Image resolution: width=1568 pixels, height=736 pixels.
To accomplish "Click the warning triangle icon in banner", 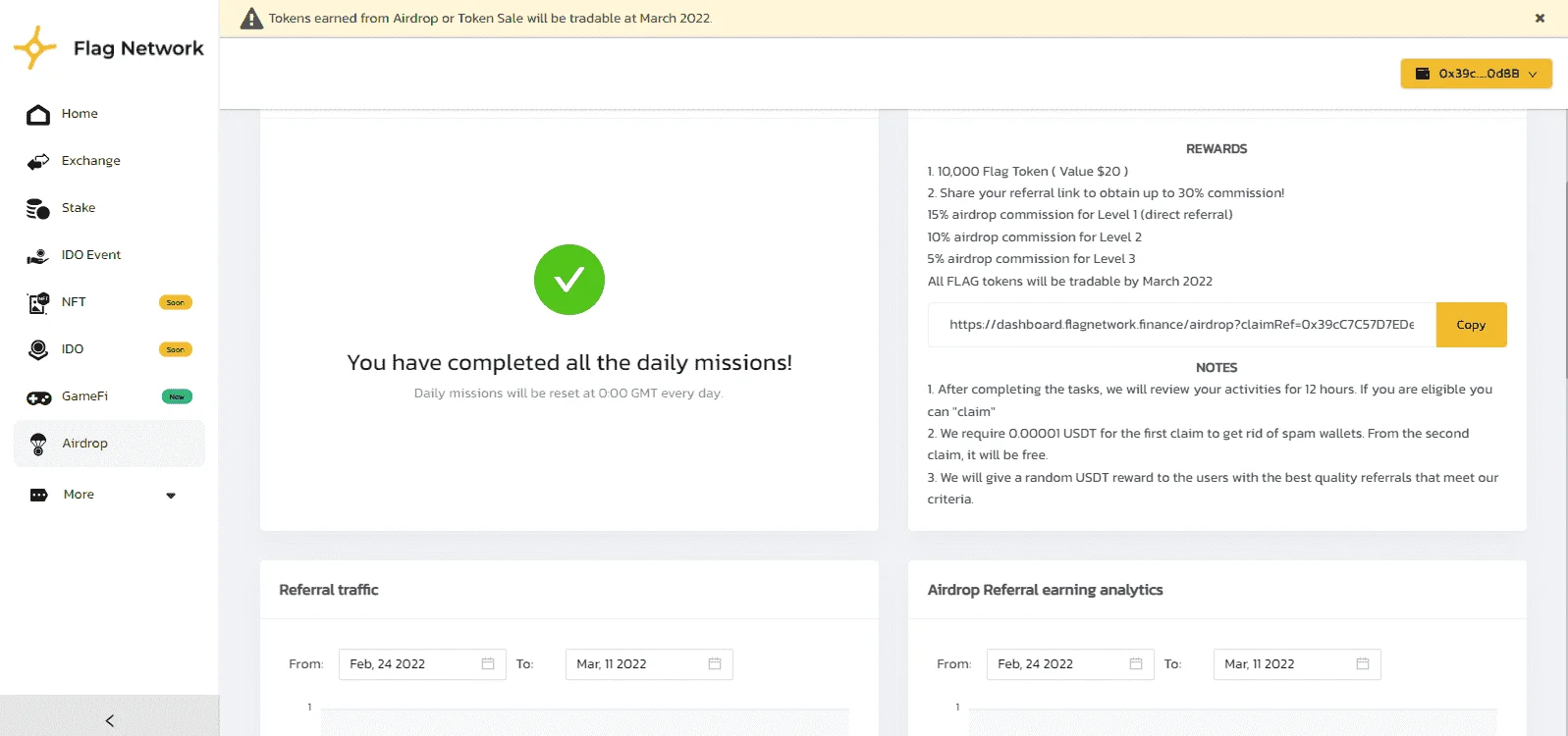I will tap(252, 19).
